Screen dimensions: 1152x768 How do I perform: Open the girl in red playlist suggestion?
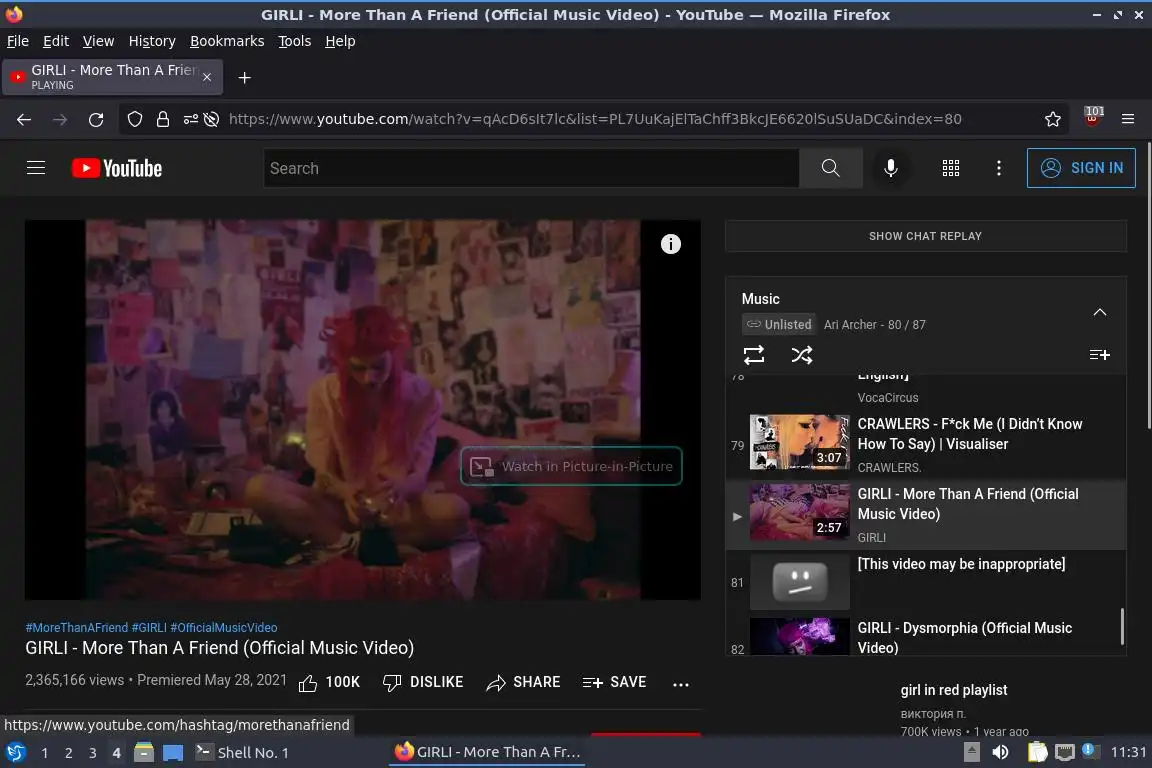(x=954, y=690)
